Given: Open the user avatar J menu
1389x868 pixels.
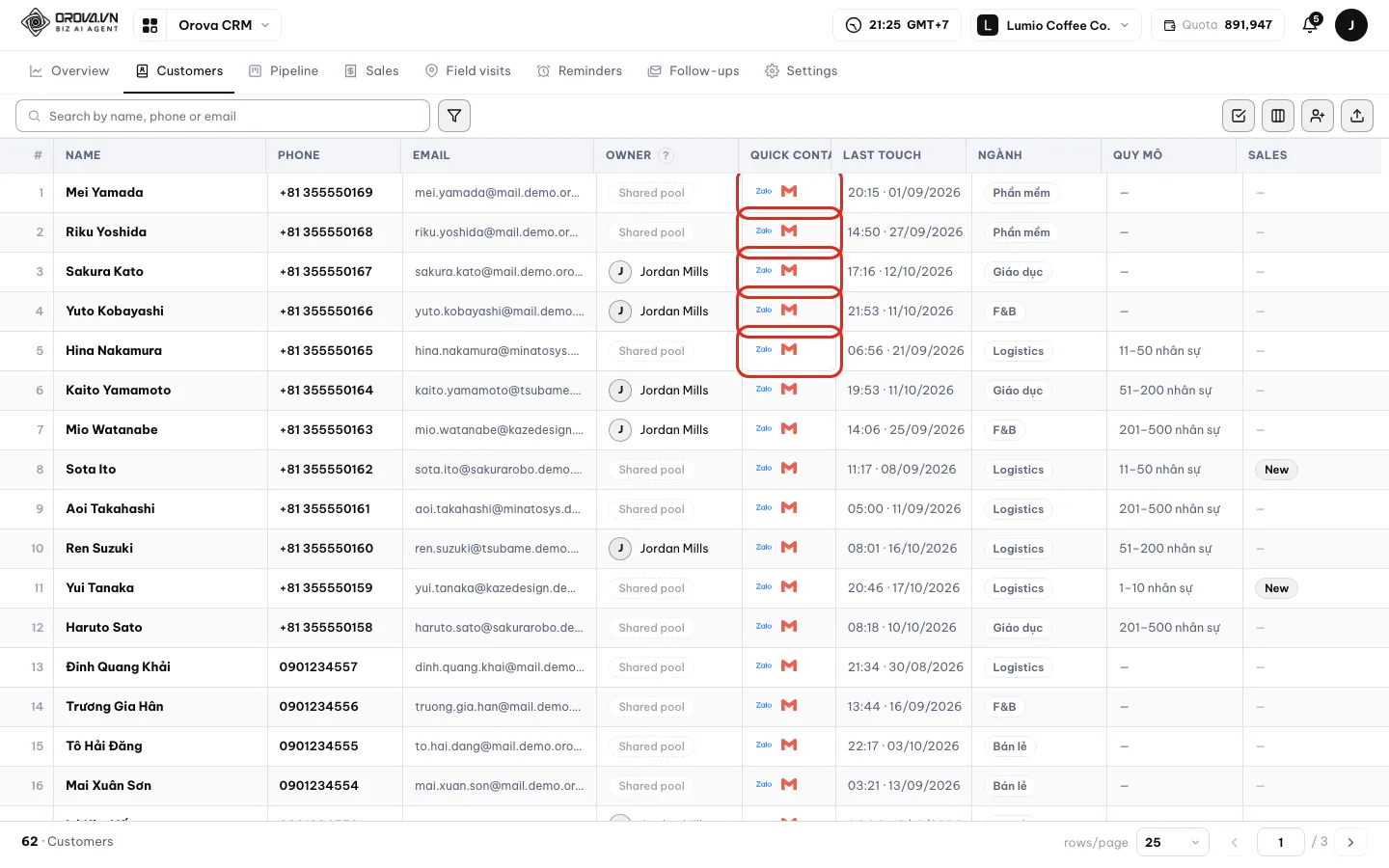Looking at the screenshot, I should [x=1351, y=25].
